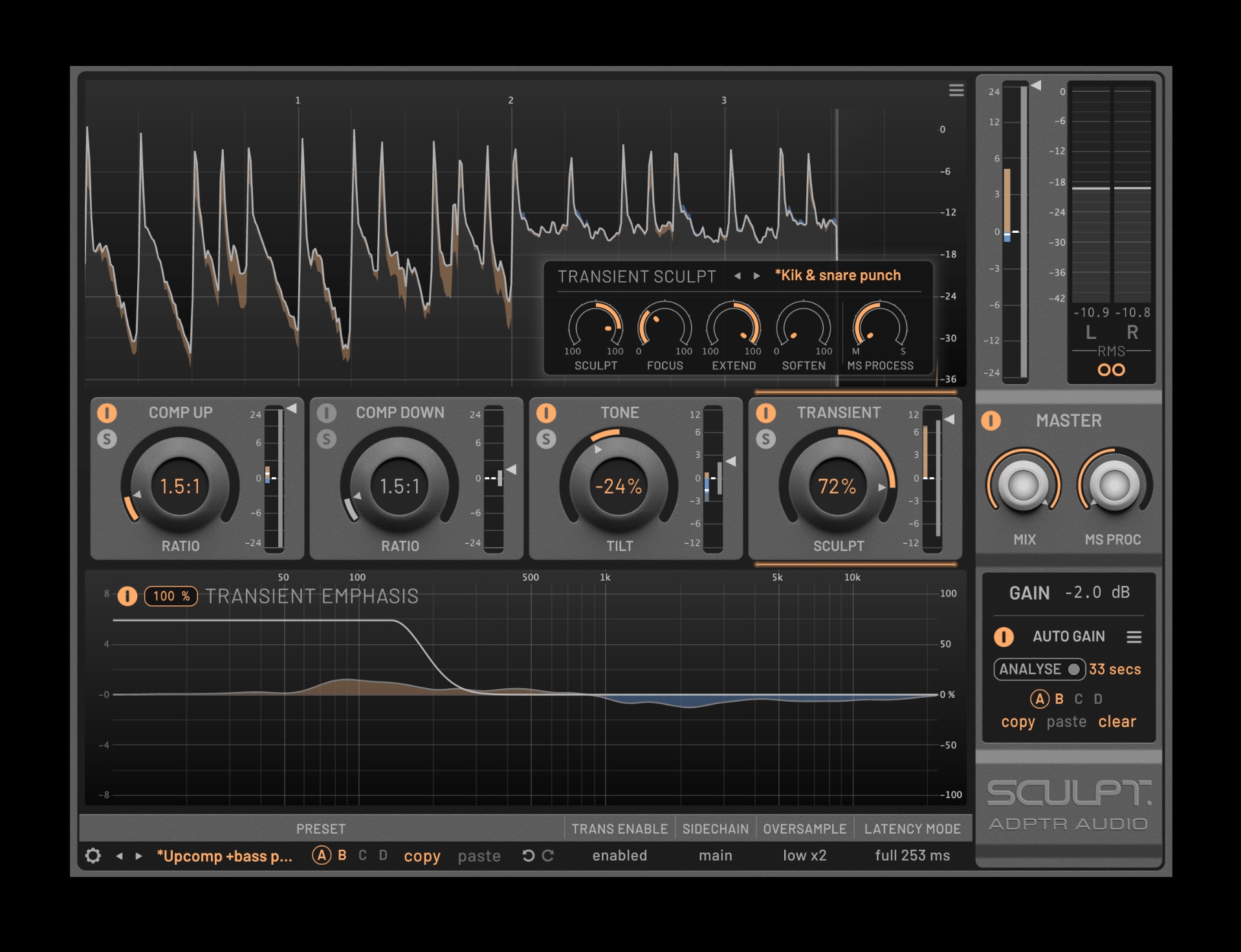
Task: Click paste in the bottom preset bar
Action: click(x=479, y=856)
